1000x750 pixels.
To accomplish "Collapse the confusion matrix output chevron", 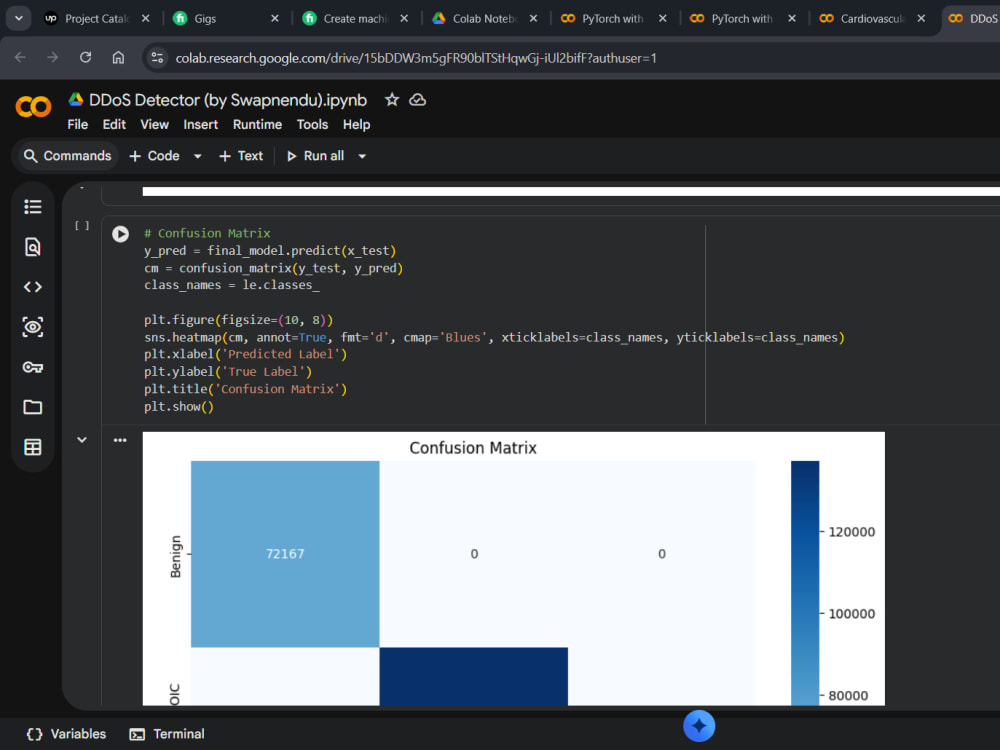I will pos(82,440).
